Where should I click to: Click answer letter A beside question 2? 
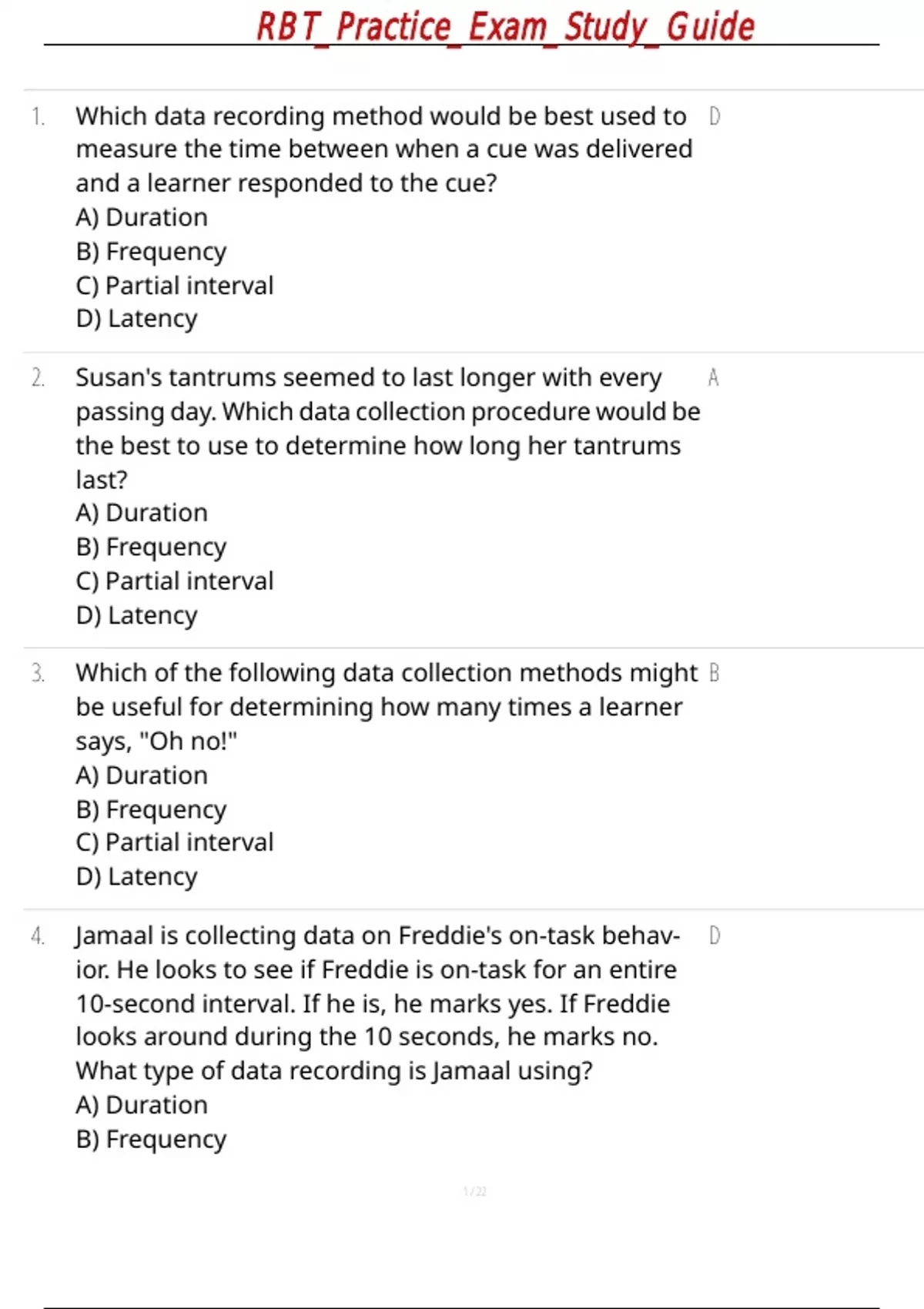(713, 378)
